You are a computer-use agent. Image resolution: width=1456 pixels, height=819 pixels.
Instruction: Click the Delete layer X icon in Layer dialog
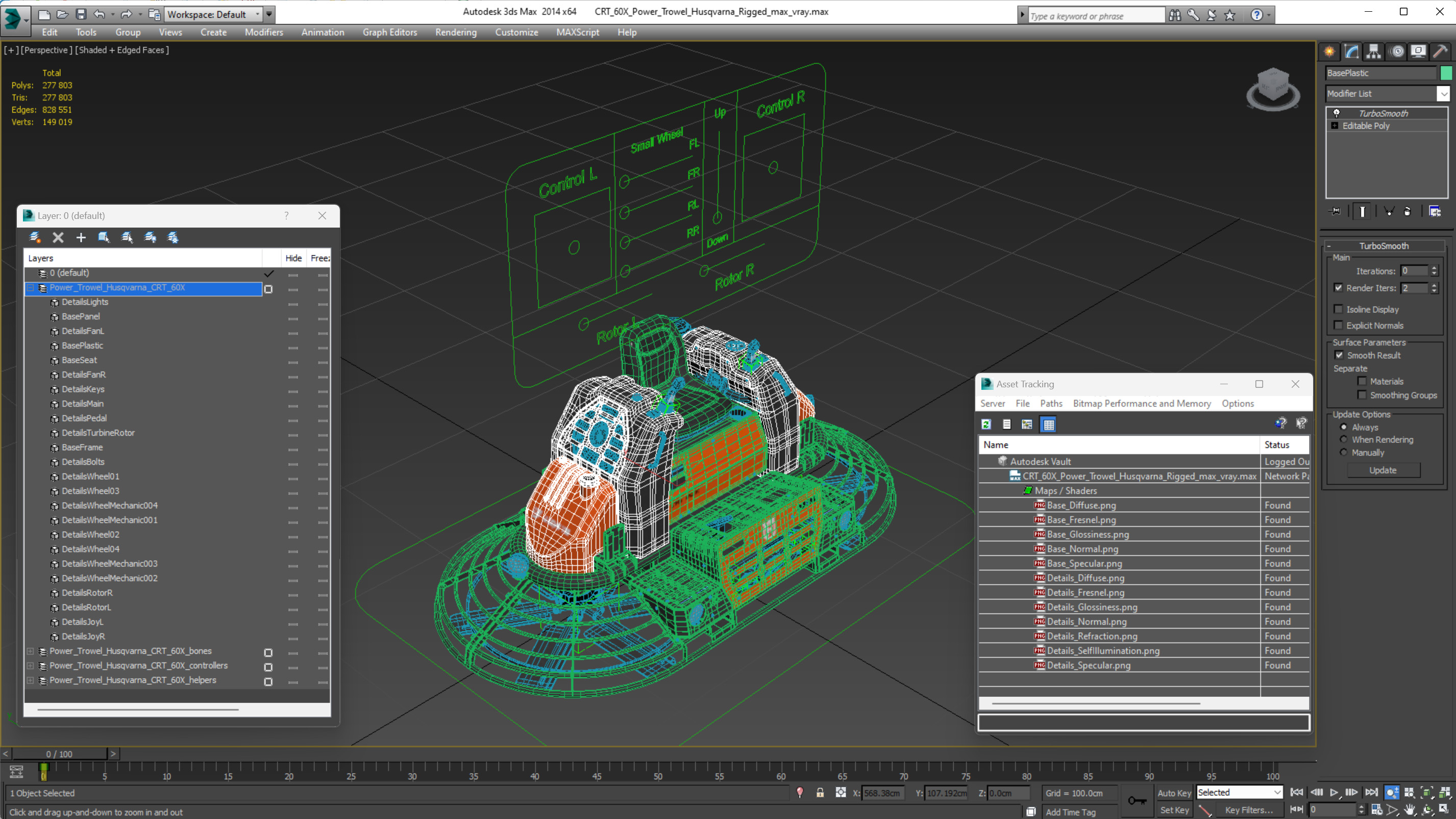pyautogui.click(x=58, y=237)
